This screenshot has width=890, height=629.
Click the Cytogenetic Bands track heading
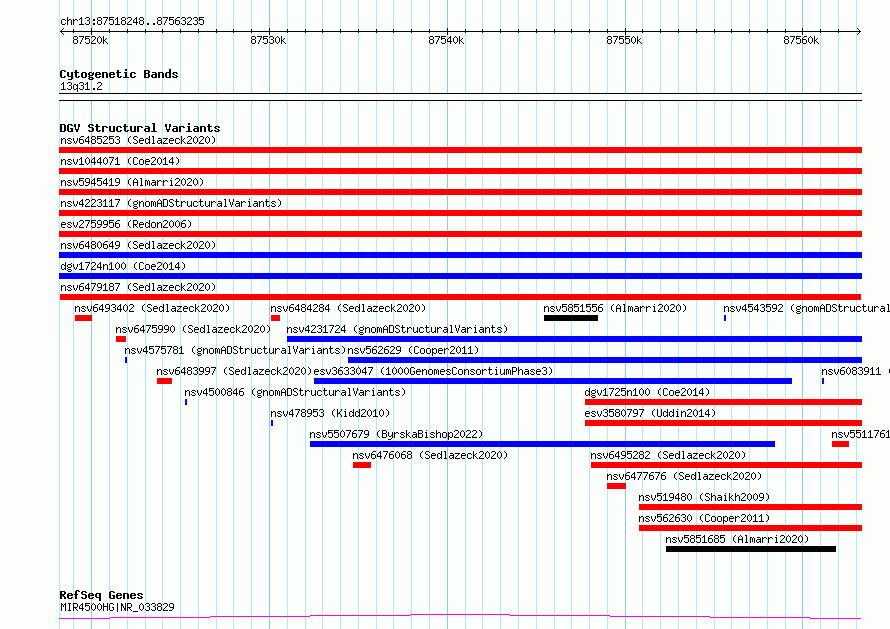point(119,74)
